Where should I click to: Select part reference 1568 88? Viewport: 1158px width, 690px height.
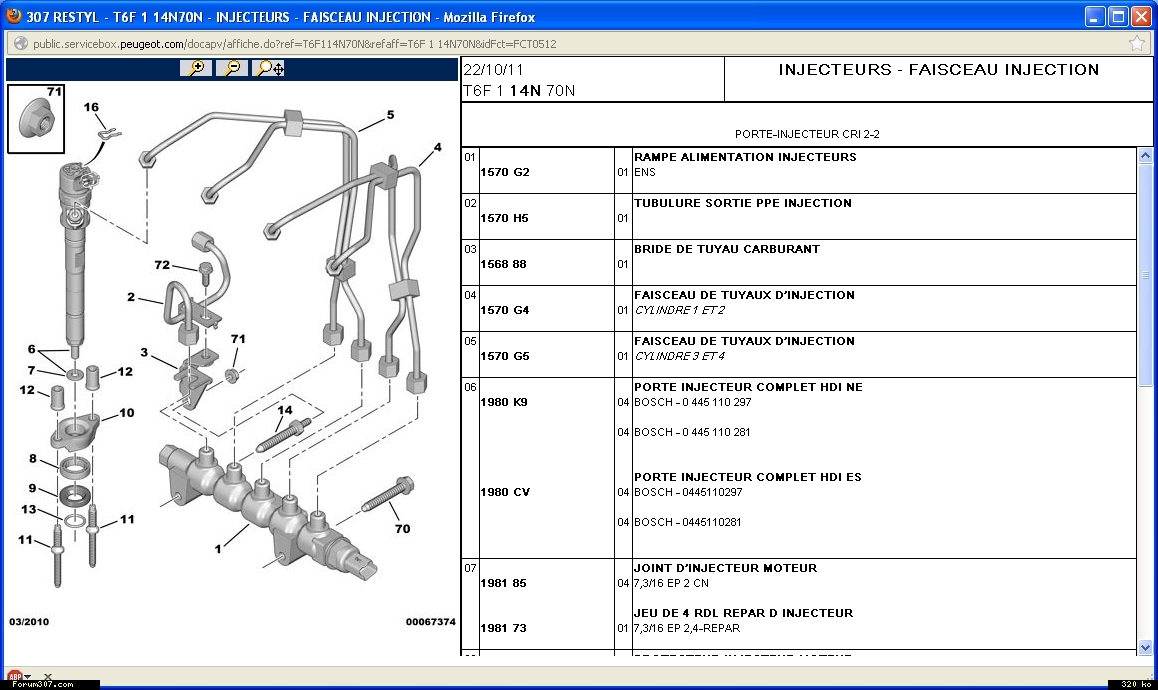point(503,264)
